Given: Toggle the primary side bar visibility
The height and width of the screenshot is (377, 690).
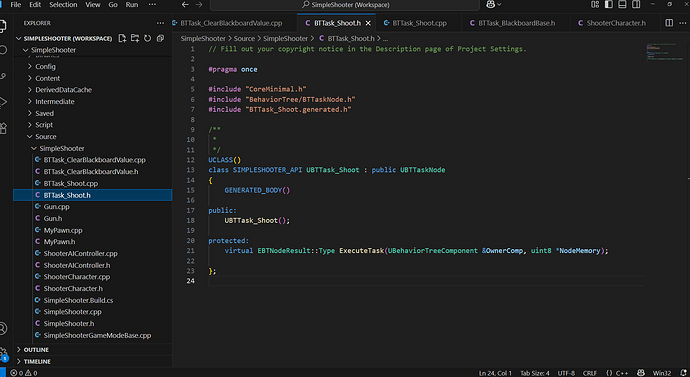Looking at the screenshot, I should [609, 4].
